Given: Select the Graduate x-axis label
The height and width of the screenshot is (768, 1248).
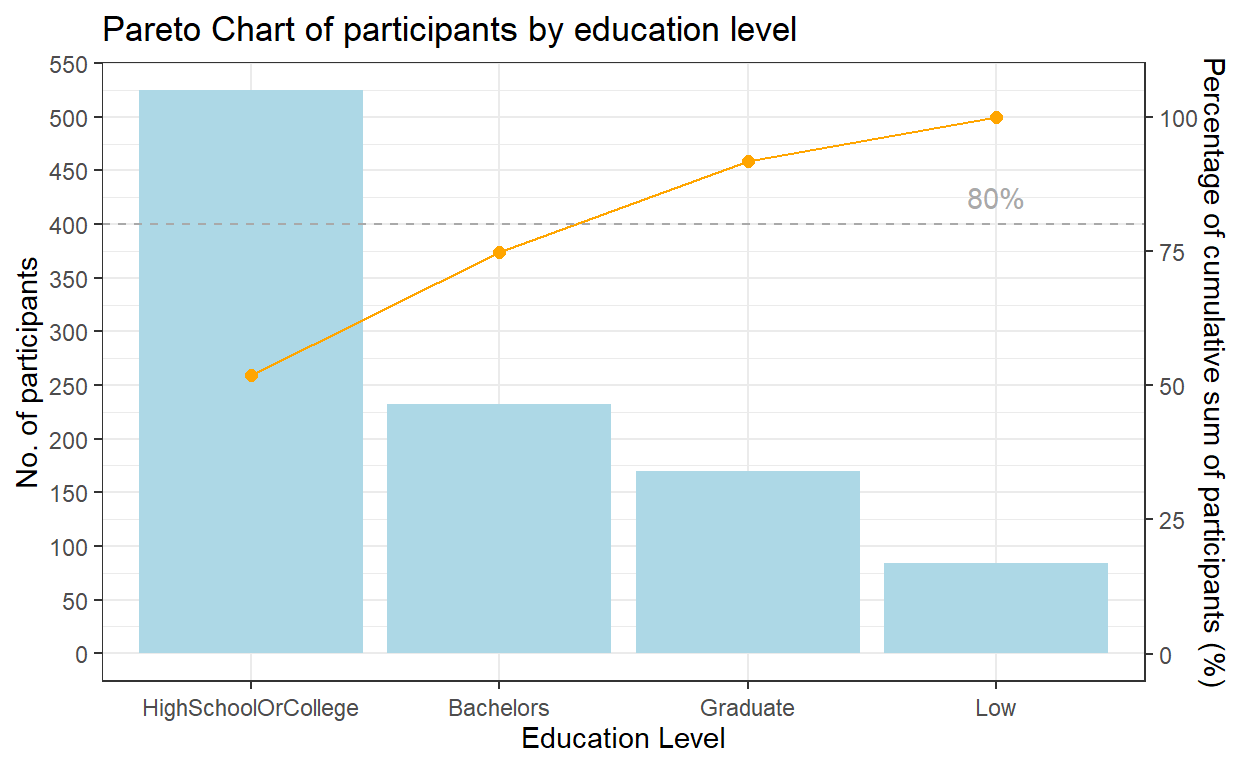Looking at the screenshot, I should 747,709.
